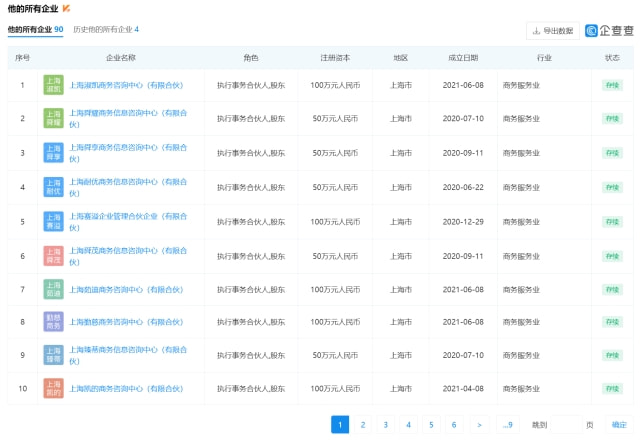This screenshot has width=641, height=444.
Task: Open the company name link in row 9
Action: click(128, 355)
